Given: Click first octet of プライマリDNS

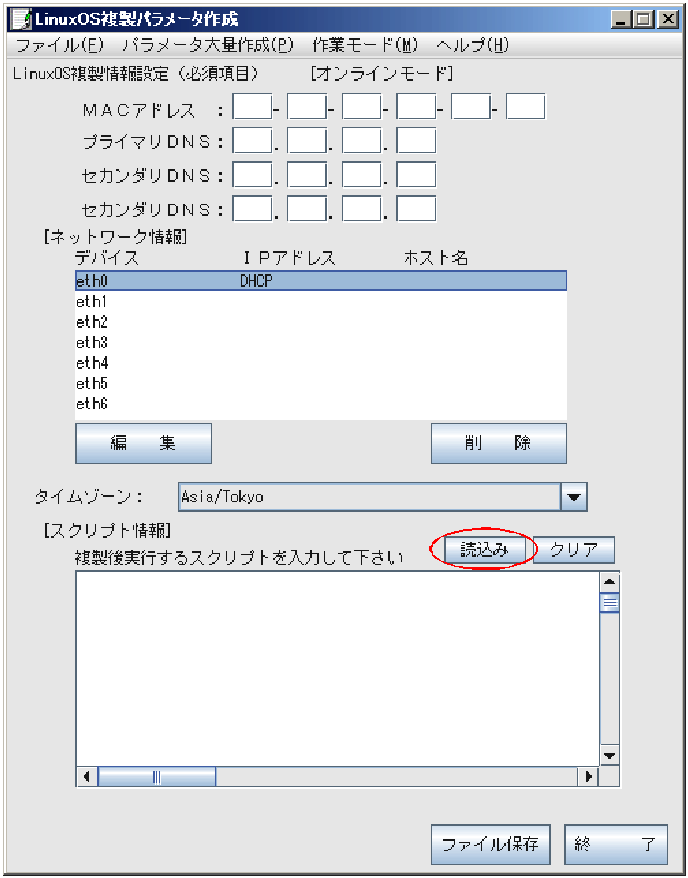Looking at the screenshot, I should point(252,141).
